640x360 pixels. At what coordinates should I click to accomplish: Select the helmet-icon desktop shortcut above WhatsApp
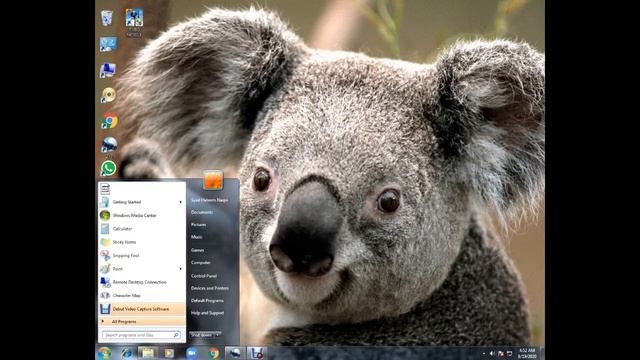point(109,145)
